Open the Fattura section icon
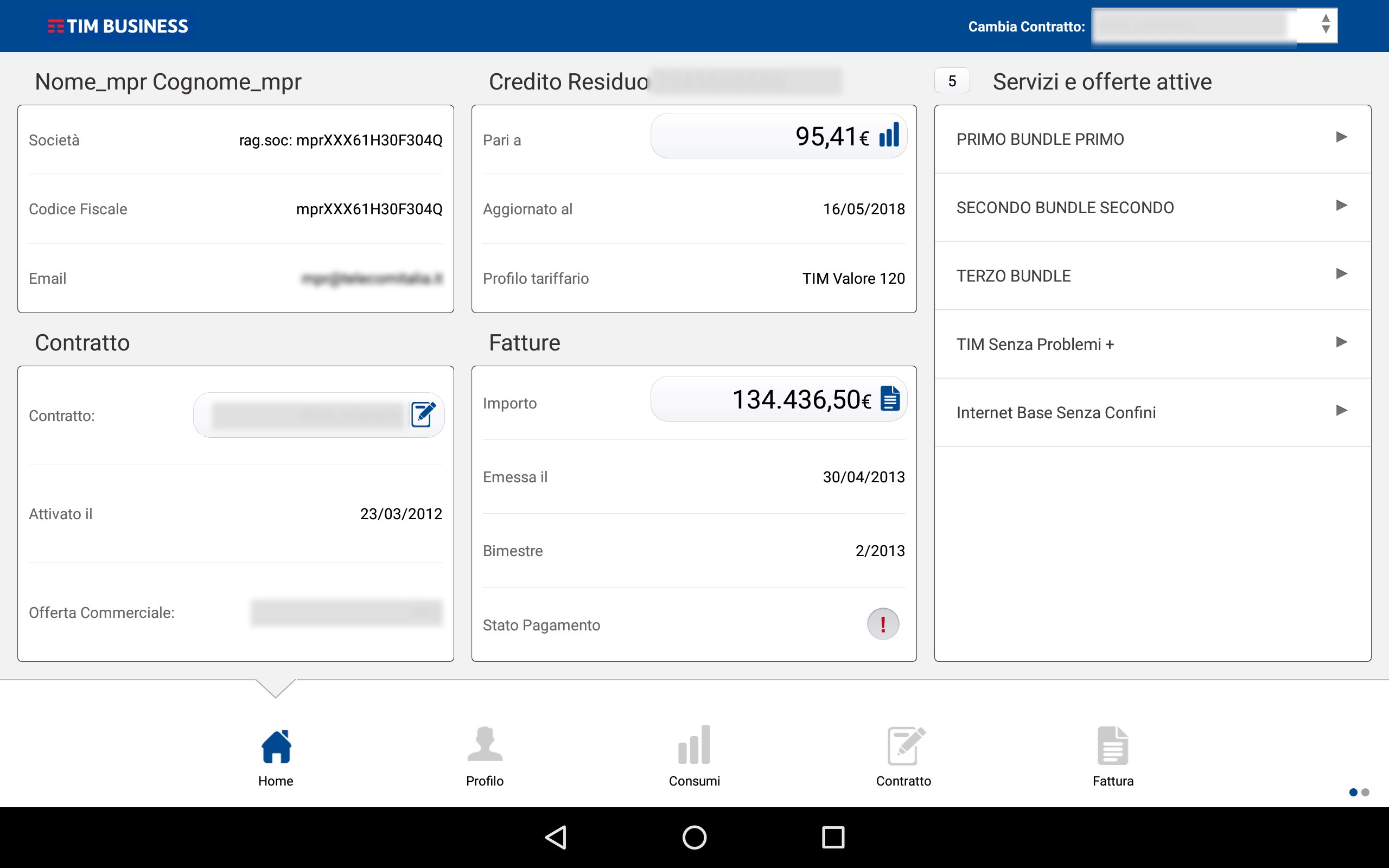The height and width of the screenshot is (868, 1389). click(x=1112, y=746)
